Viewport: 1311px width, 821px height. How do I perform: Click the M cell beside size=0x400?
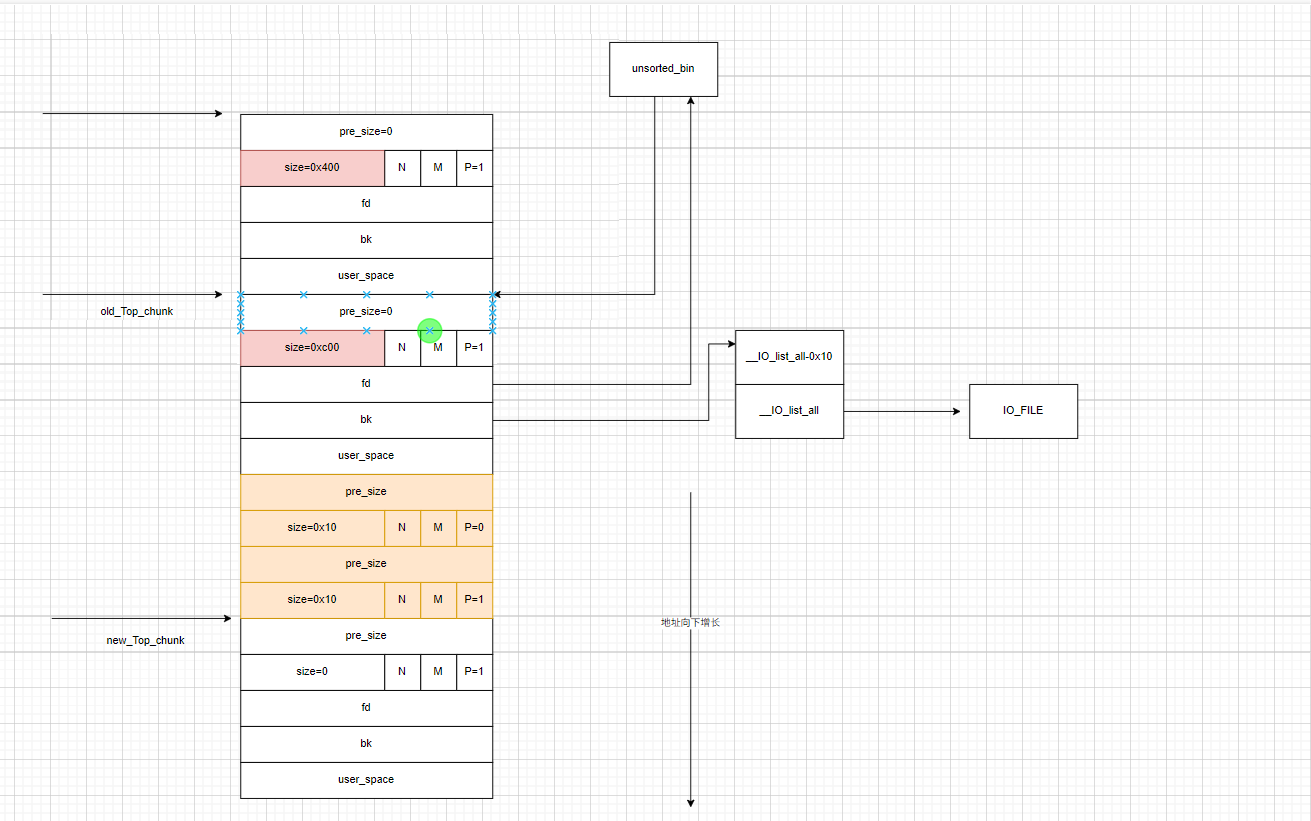point(438,168)
